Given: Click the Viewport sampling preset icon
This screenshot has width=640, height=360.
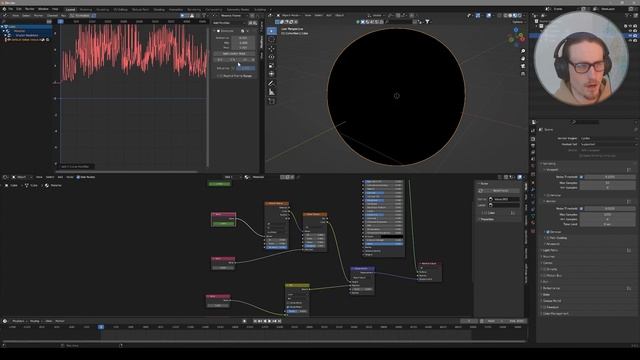Looking at the screenshot, I should point(629,169).
